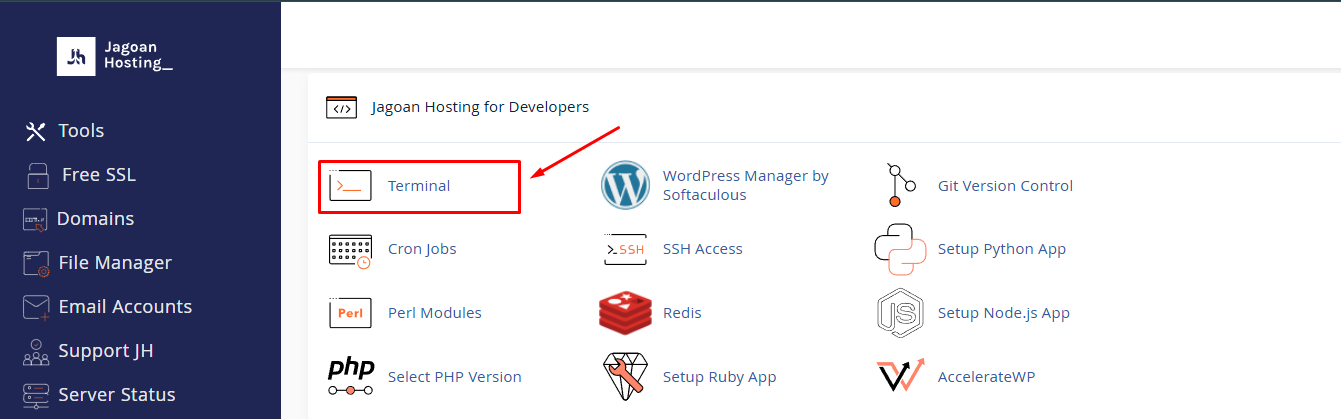Click the Ruby gem icon
1341x419 pixels.
(x=625, y=377)
